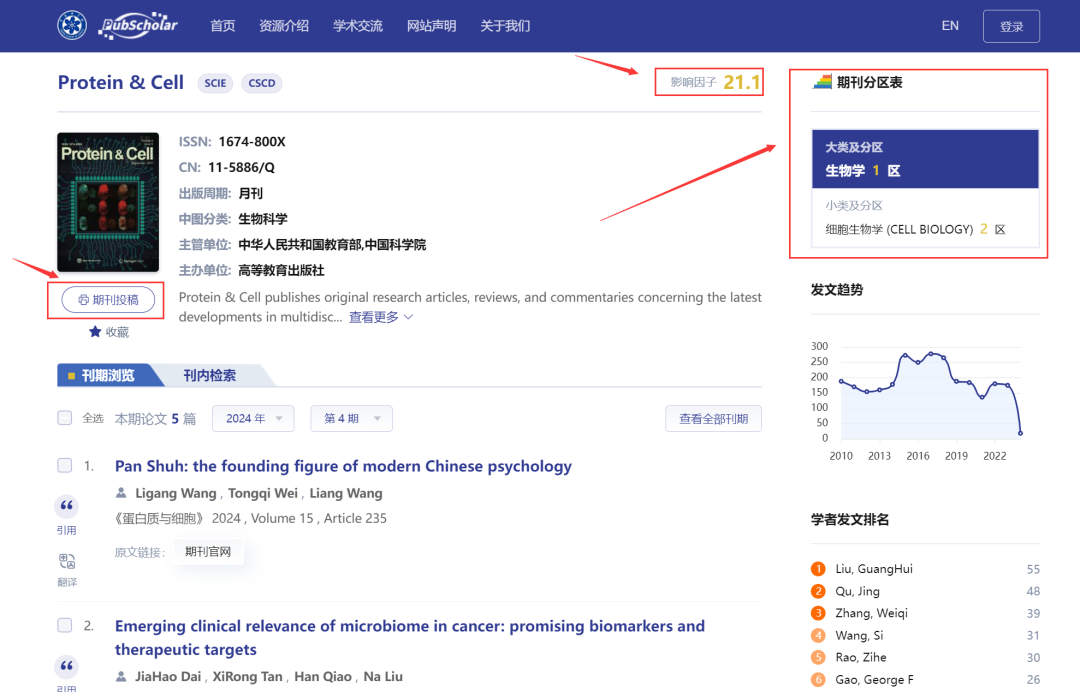Click the 影响因子 21.1 value
Image resolution: width=1080 pixels, height=692 pixels.
741,83
